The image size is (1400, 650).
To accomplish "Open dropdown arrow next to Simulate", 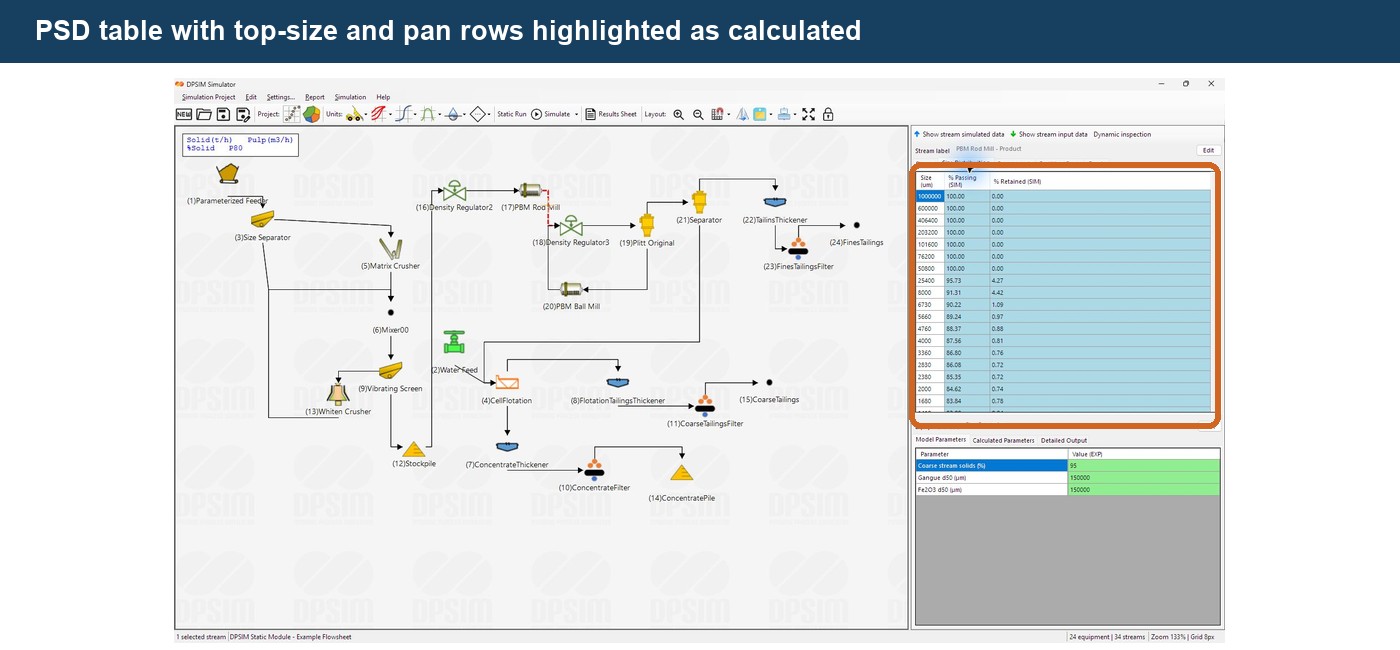I will pos(577,114).
